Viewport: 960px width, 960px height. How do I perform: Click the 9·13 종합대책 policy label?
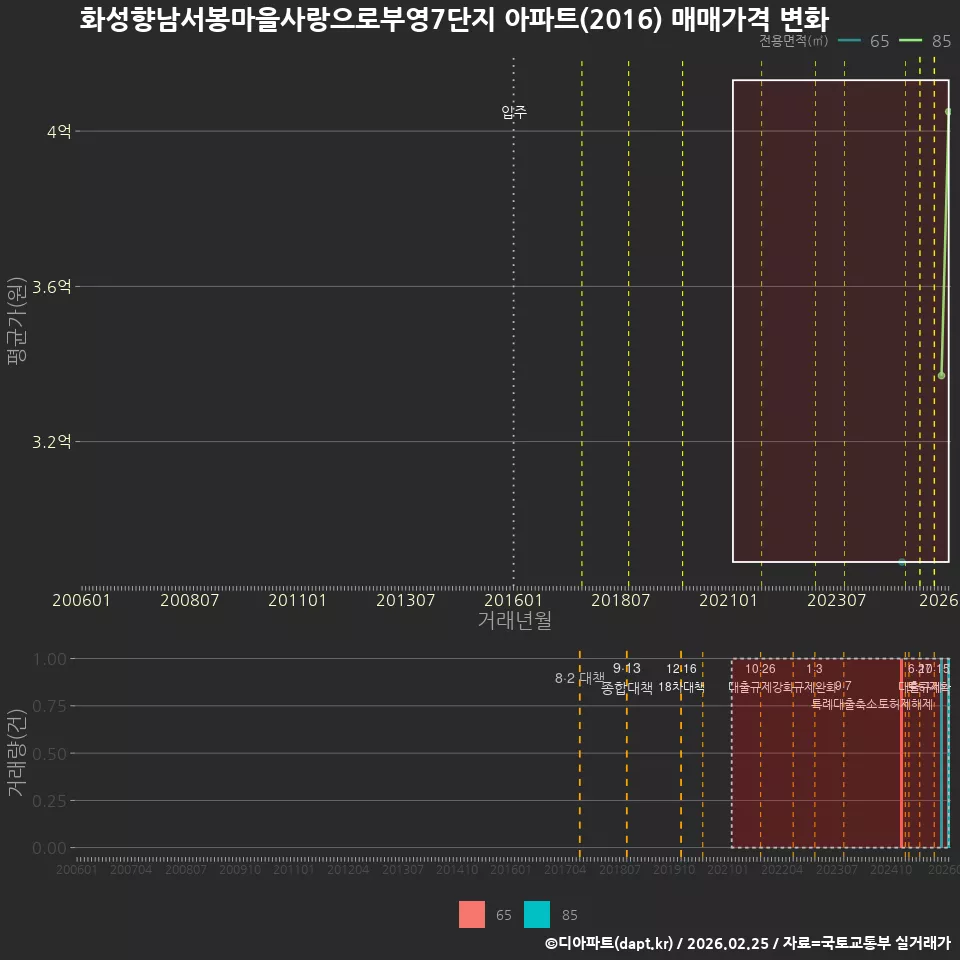click(x=627, y=678)
